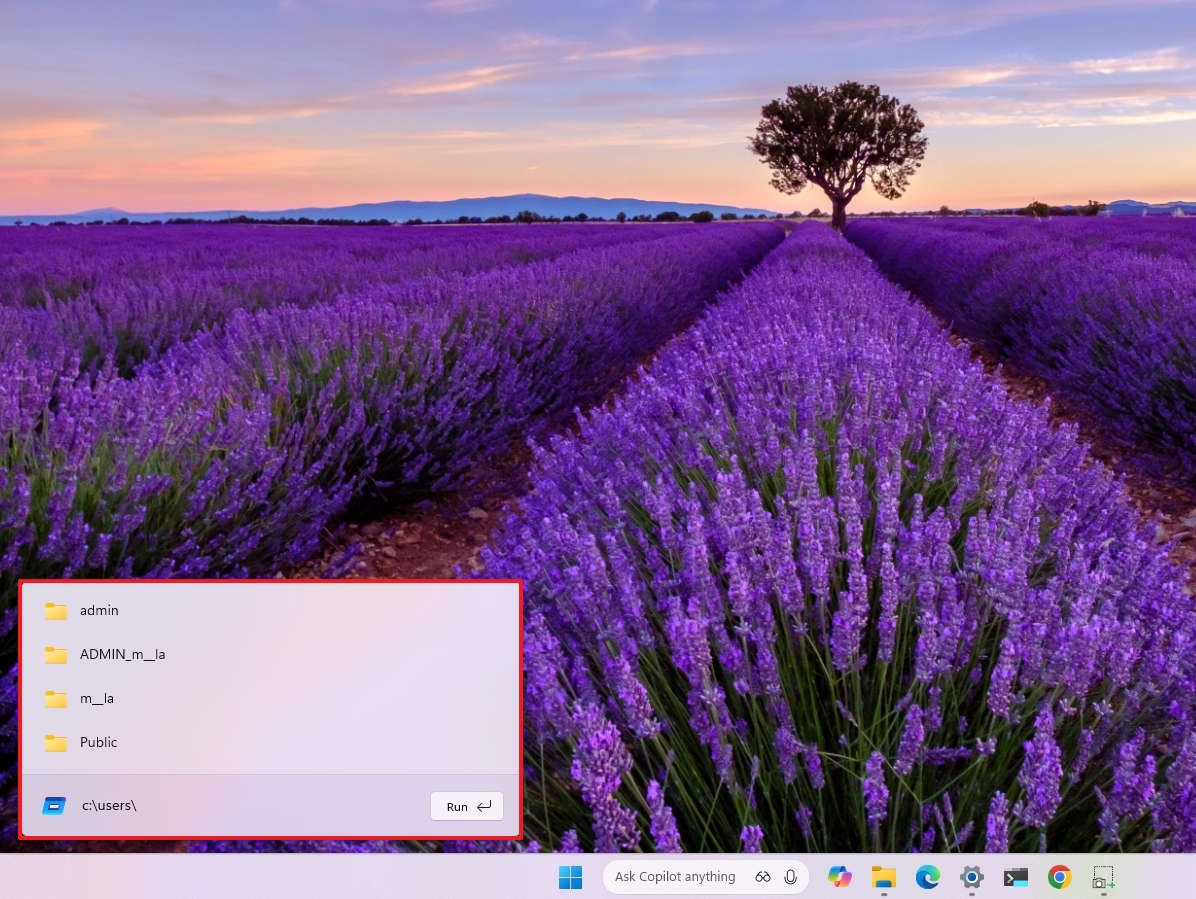Open the Start menu
The height and width of the screenshot is (899, 1196).
(x=571, y=877)
